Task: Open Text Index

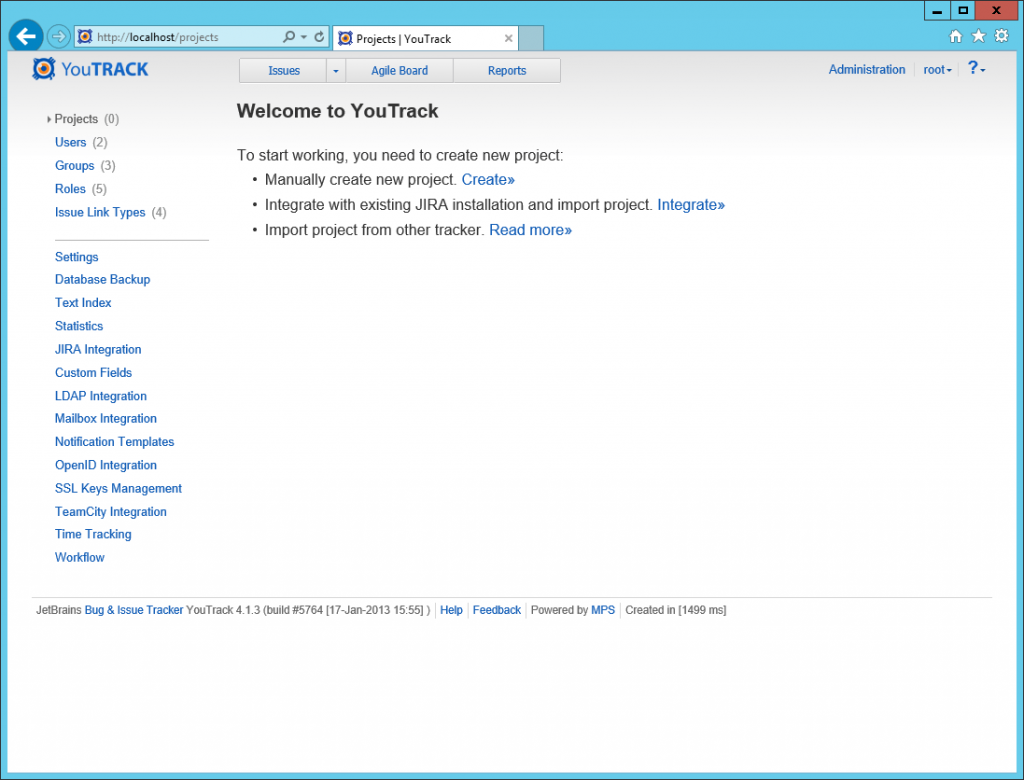Action: click(83, 302)
